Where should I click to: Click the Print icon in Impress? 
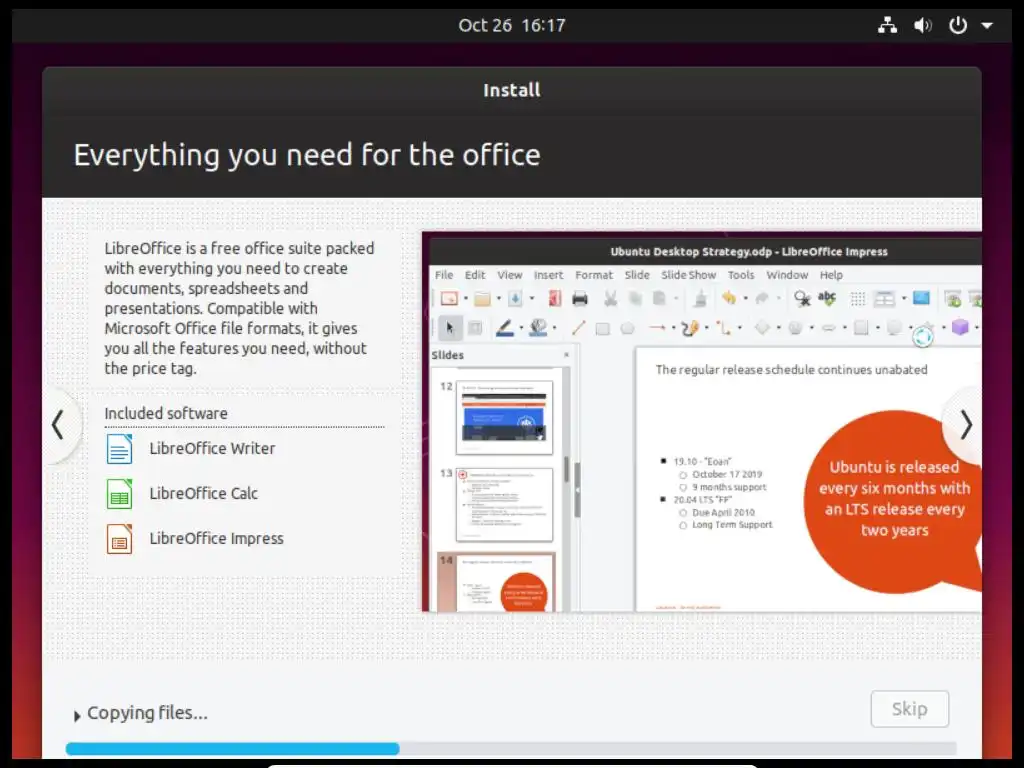click(x=579, y=299)
